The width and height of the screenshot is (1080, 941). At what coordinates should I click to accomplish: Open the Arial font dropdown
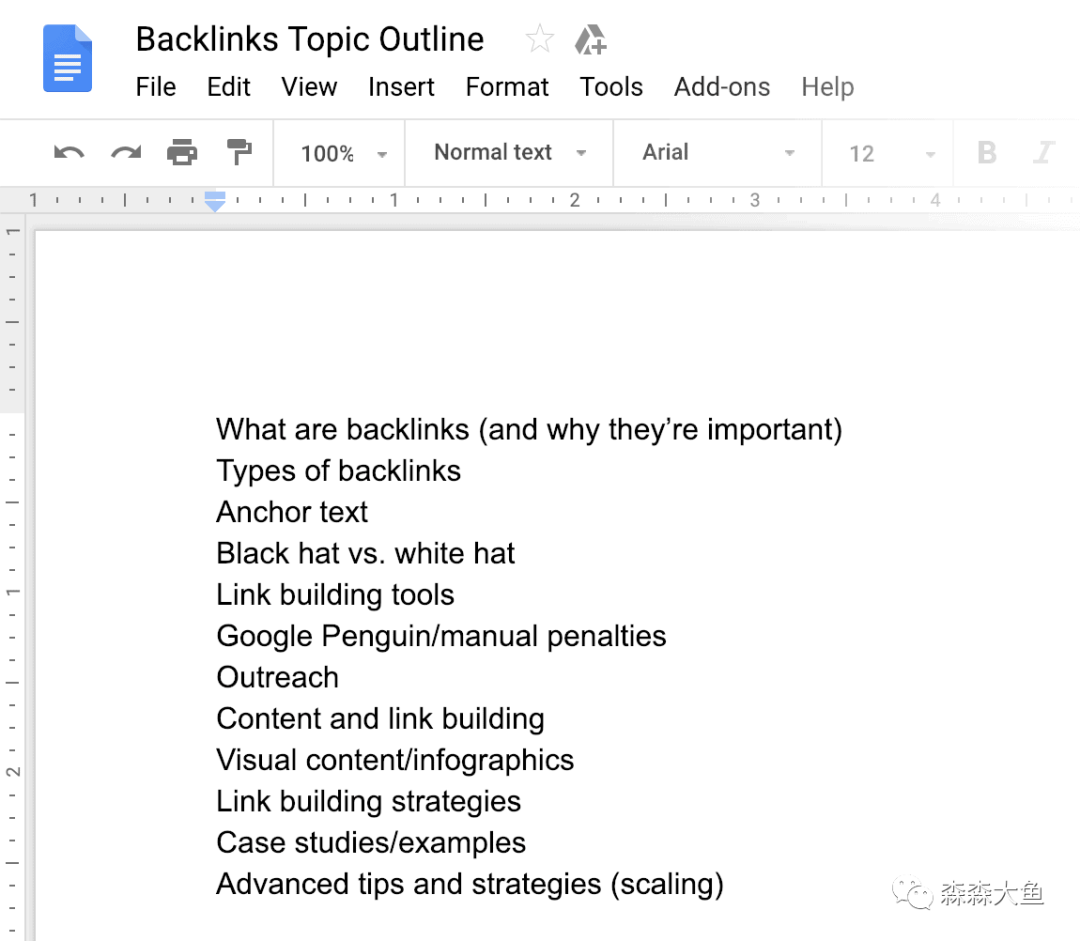(x=718, y=153)
